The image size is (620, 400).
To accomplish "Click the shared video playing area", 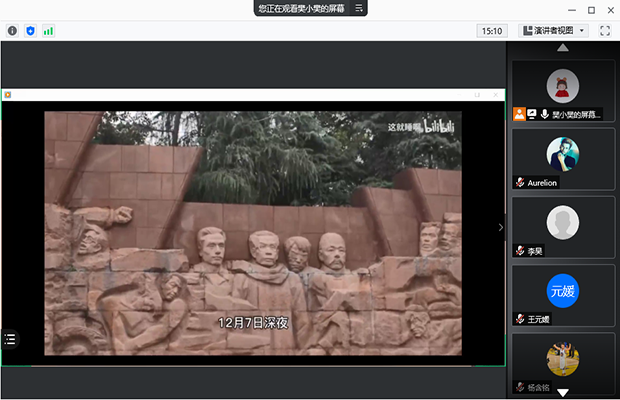I will click(253, 232).
